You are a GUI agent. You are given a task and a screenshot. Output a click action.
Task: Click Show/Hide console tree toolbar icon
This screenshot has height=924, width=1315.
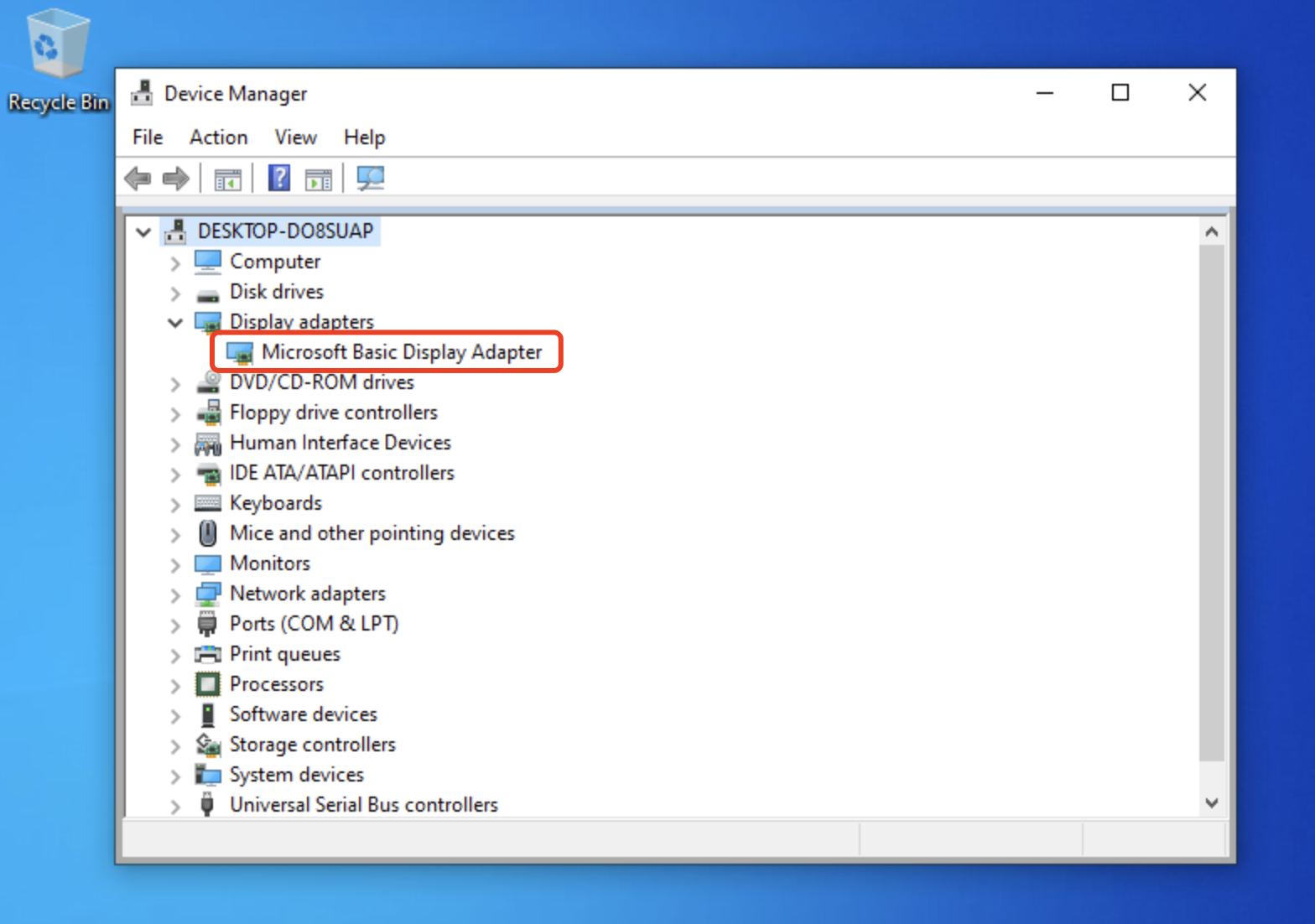tap(227, 179)
